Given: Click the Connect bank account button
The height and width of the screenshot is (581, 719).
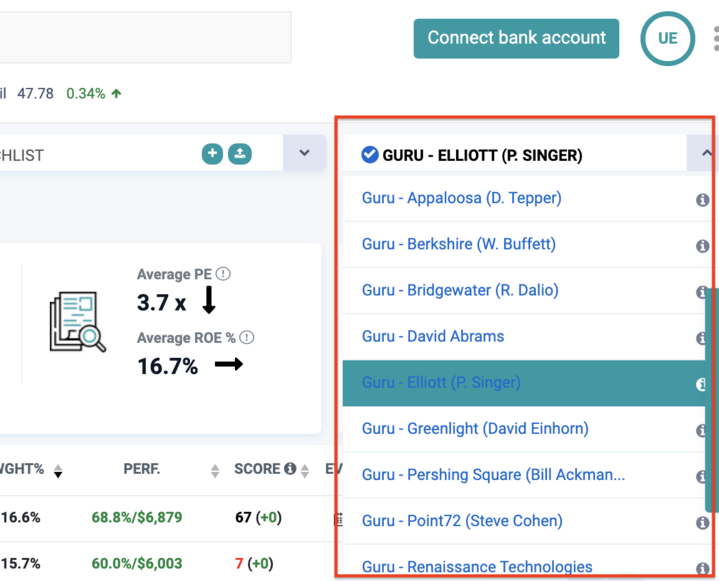Looking at the screenshot, I should point(516,39).
